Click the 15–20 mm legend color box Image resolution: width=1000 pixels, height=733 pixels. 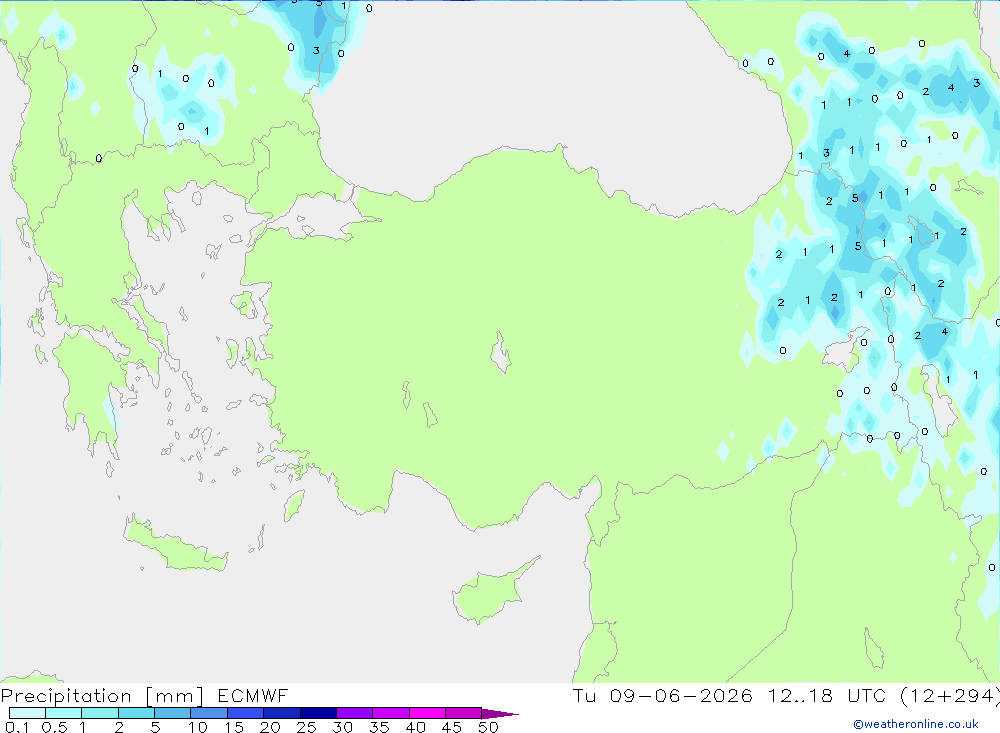245,713
